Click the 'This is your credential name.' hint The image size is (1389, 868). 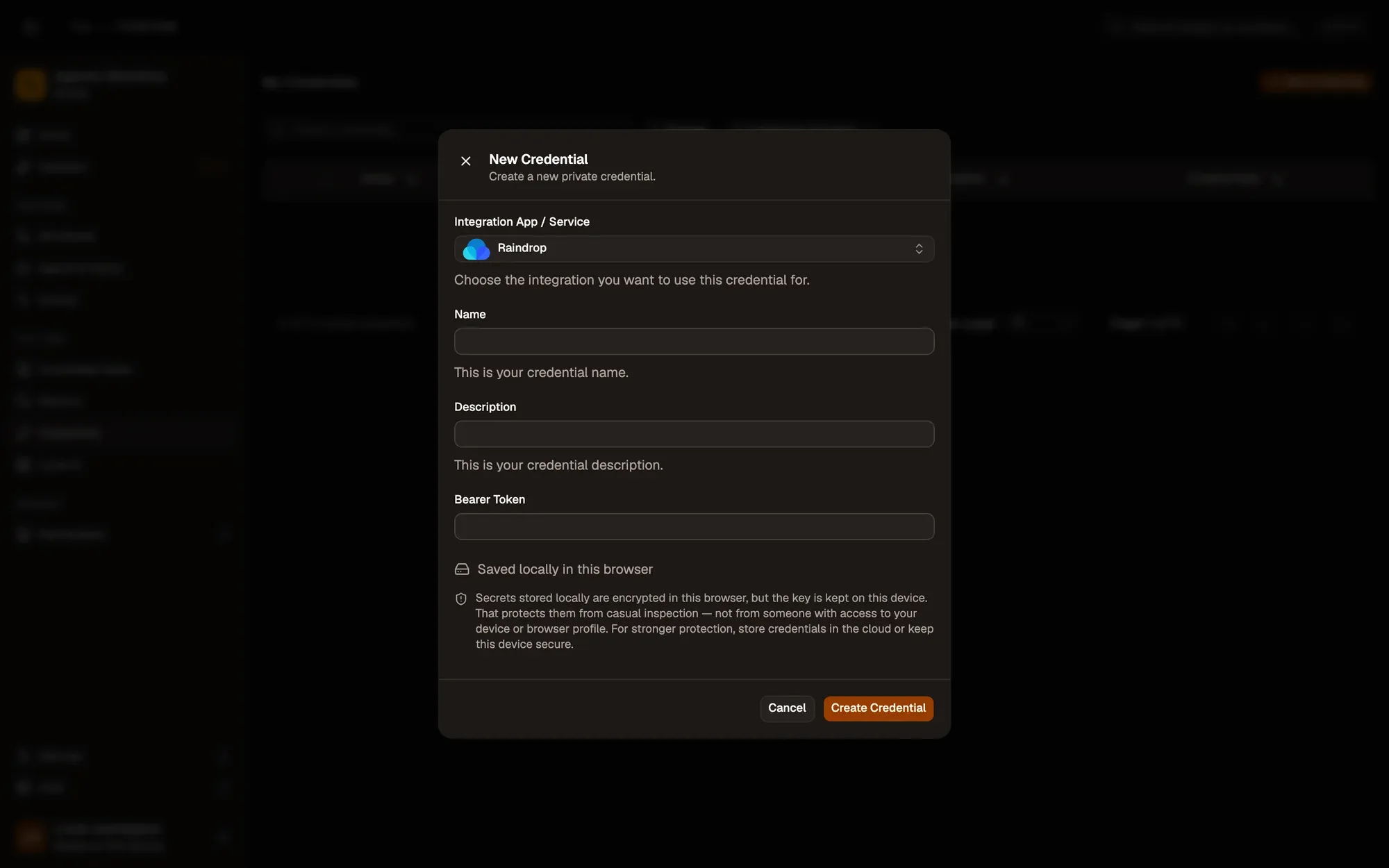[x=541, y=373]
